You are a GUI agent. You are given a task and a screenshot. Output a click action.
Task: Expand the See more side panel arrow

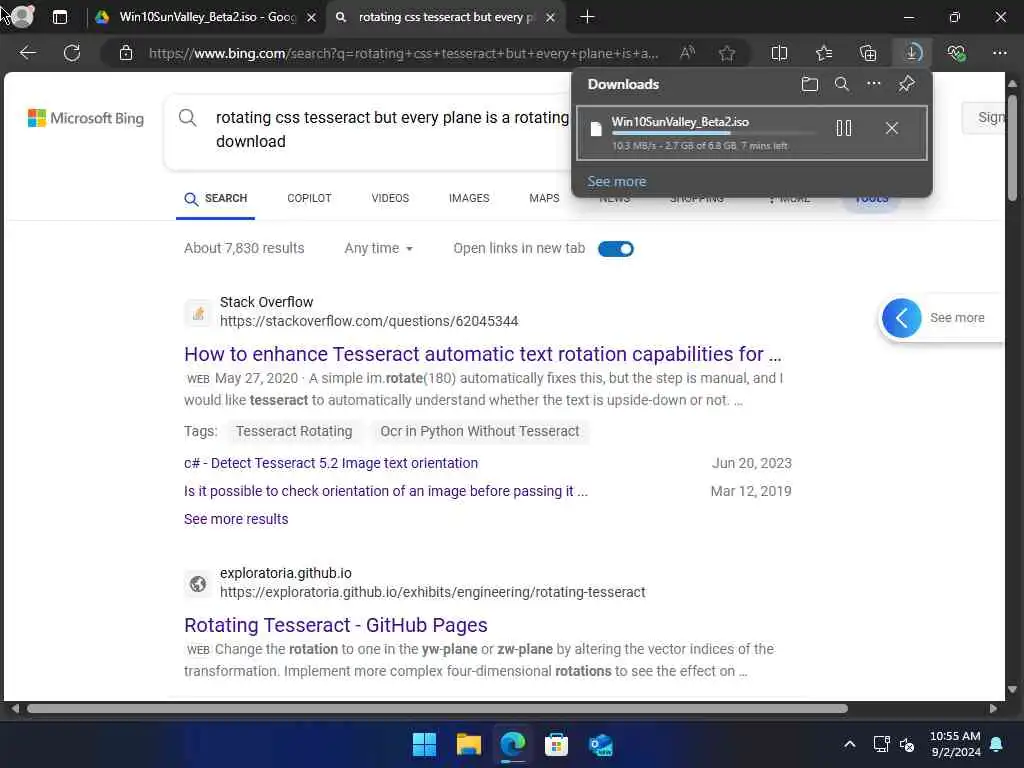point(901,318)
